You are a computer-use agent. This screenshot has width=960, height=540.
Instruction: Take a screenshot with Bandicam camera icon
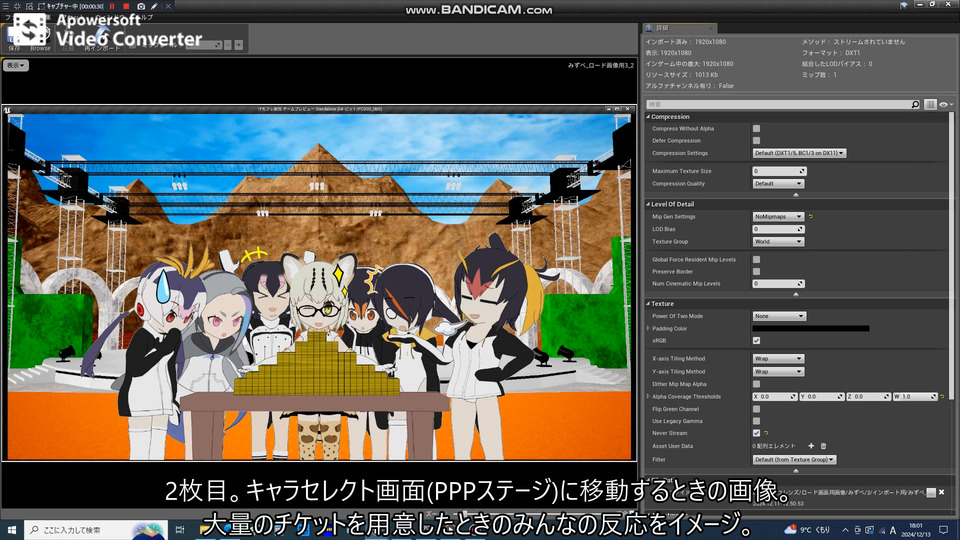pos(141,6)
